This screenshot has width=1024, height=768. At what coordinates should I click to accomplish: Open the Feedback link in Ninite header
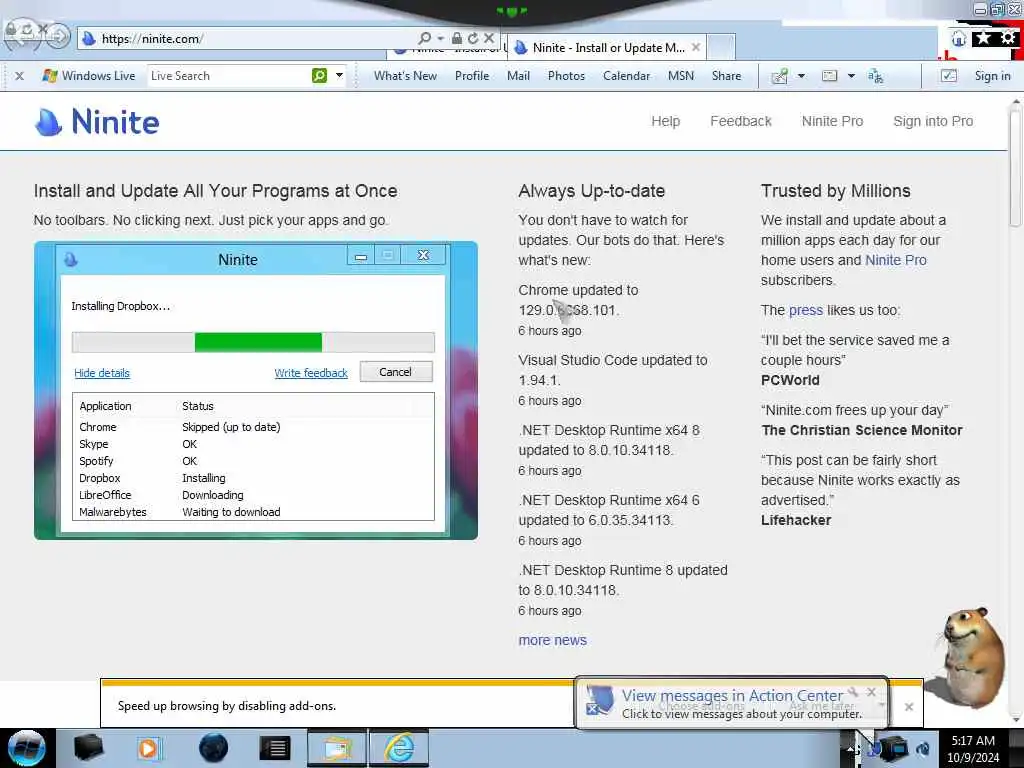tap(741, 121)
